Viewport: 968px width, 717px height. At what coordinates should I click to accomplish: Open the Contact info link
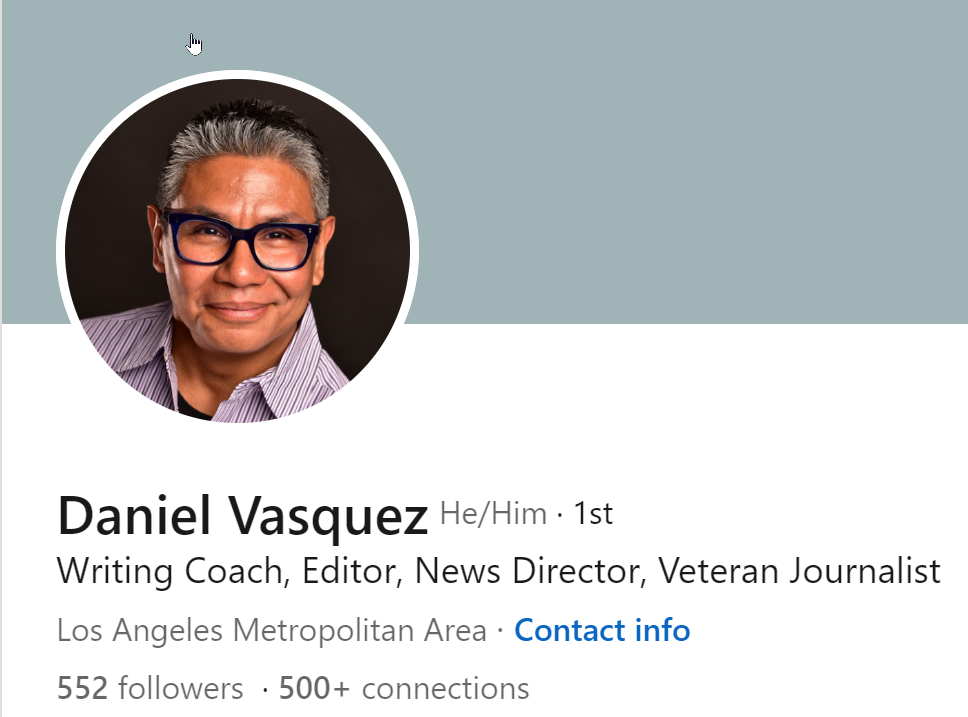[602, 631]
